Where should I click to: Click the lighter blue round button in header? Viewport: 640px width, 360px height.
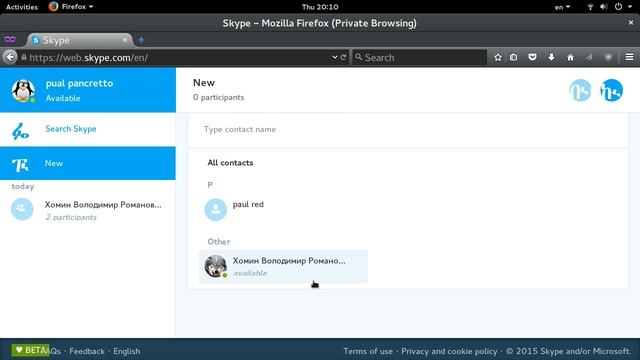580,90
